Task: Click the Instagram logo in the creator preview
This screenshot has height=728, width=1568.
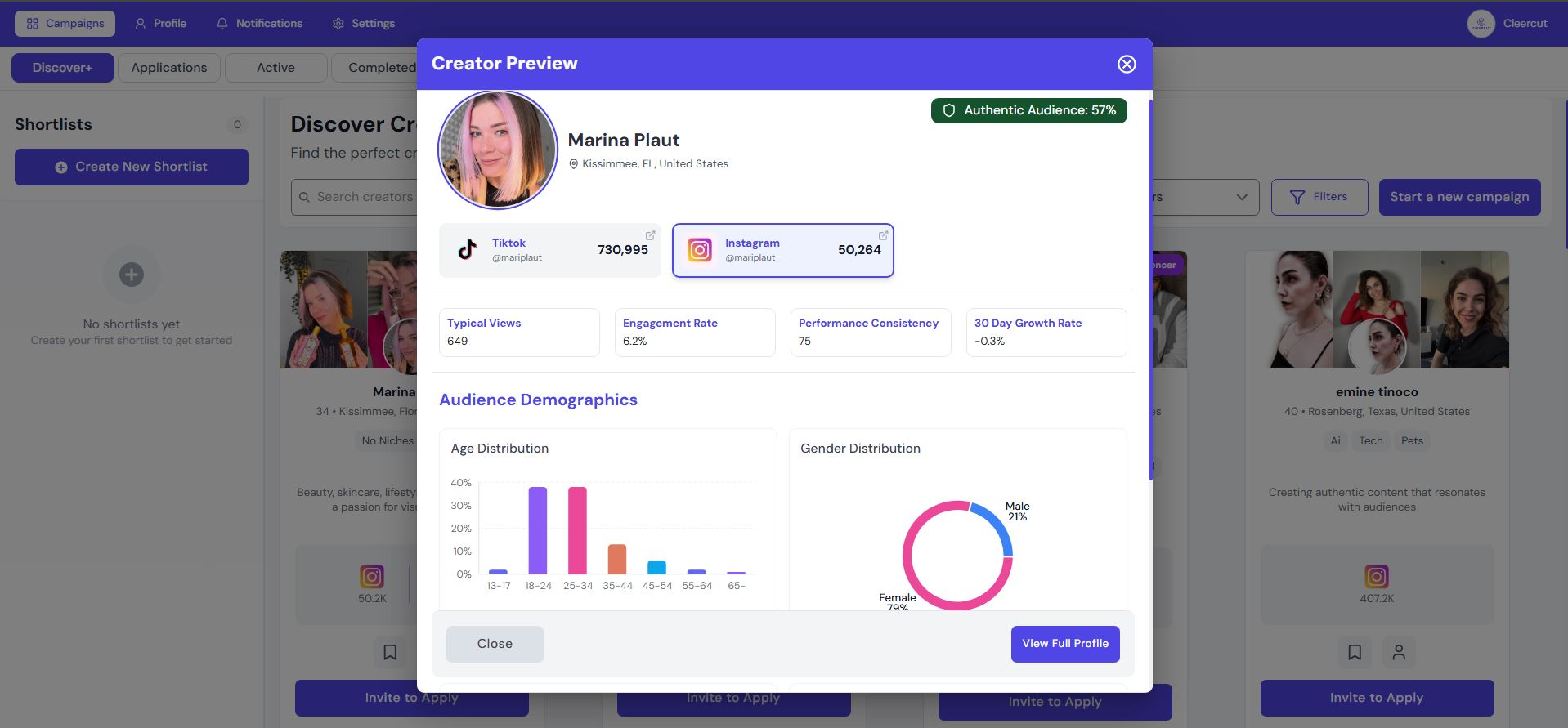Action: [x=700, y=250]
